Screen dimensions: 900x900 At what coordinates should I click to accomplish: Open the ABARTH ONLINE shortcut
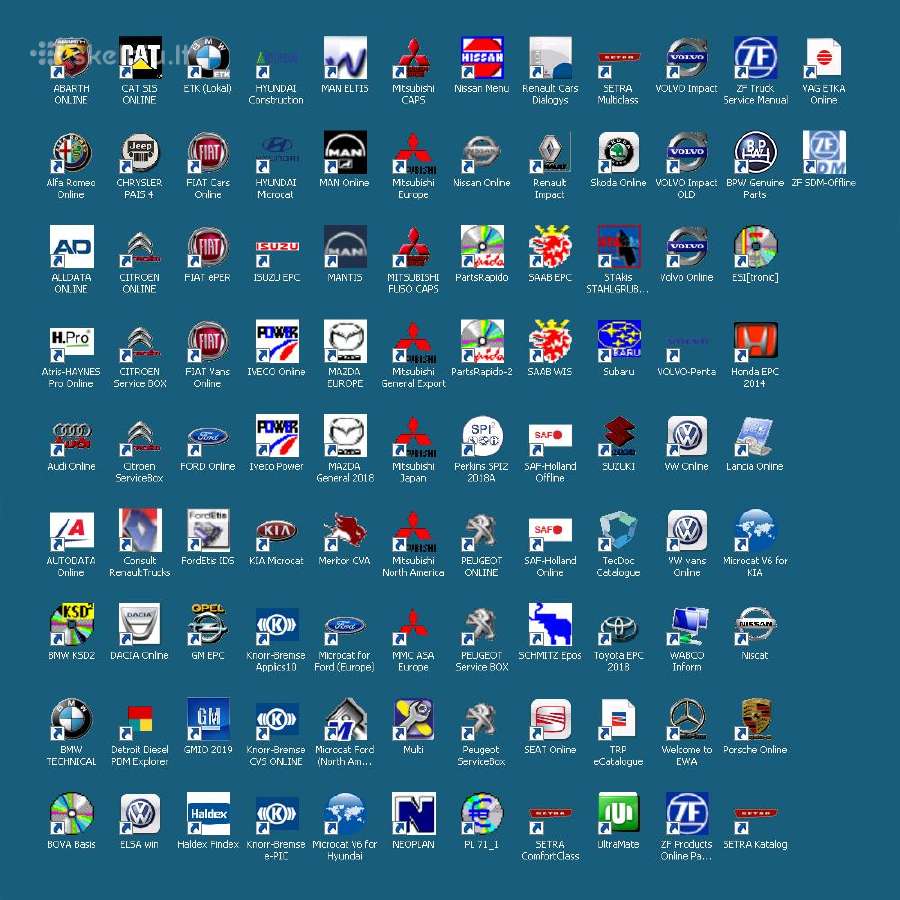pos(71,57)
